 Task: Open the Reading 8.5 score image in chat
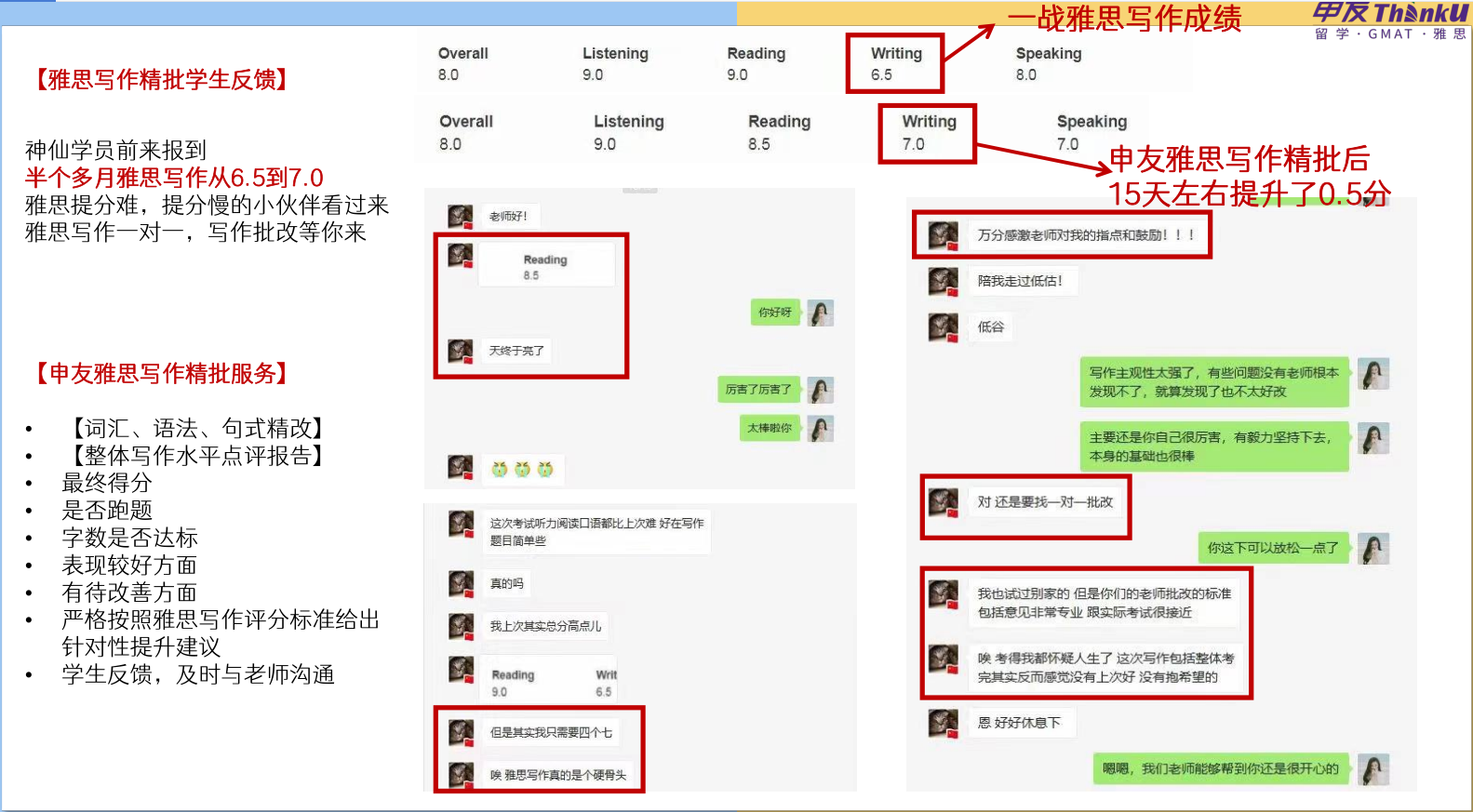tap(547, 266)
